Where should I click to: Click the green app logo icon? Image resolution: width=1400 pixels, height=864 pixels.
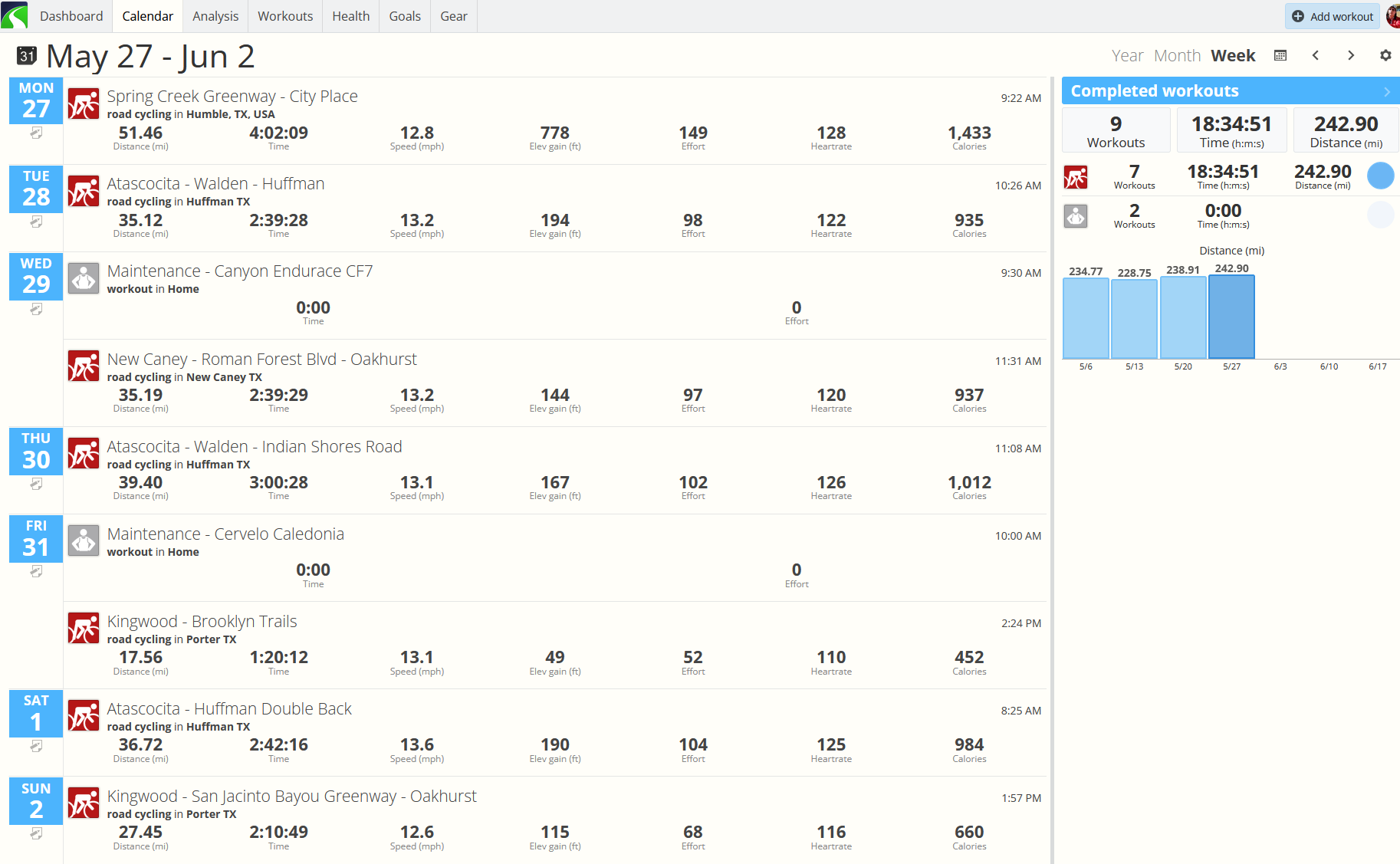(x=15, y=15)
